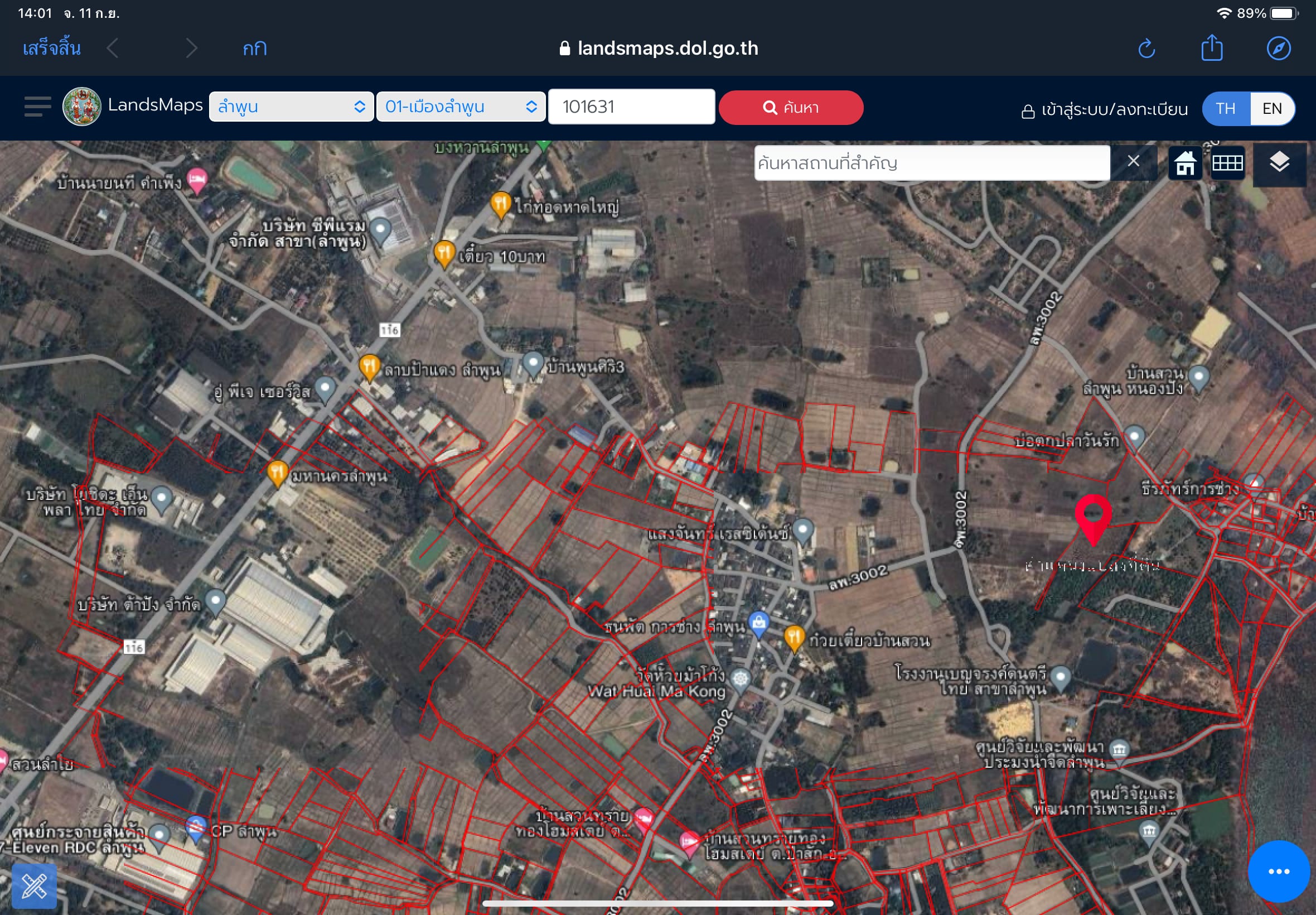Click the parcel number field 101631

(x=631, y=107)
